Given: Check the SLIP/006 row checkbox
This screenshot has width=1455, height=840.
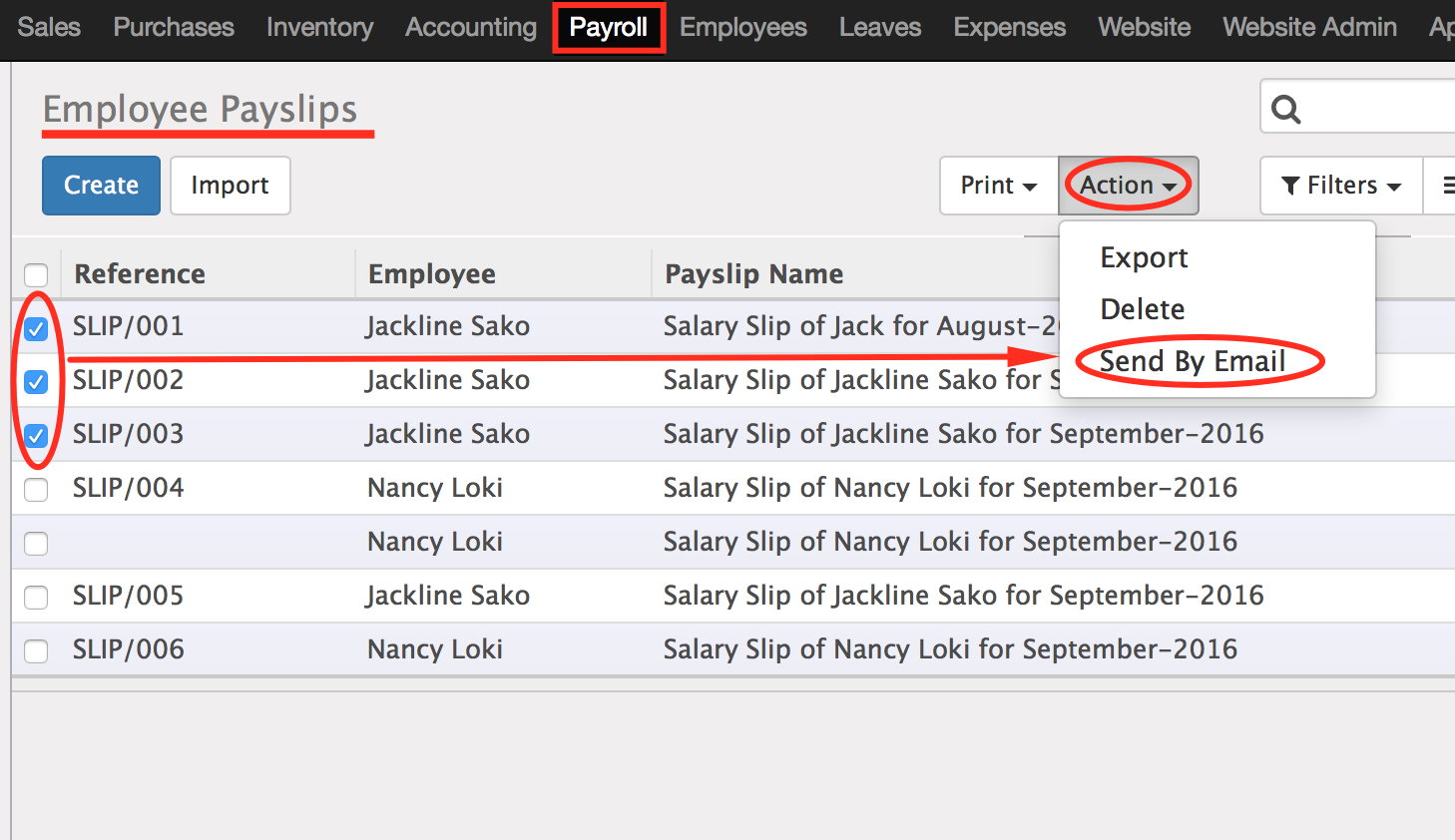Looking at the screenshot, I should click(36, 651).
